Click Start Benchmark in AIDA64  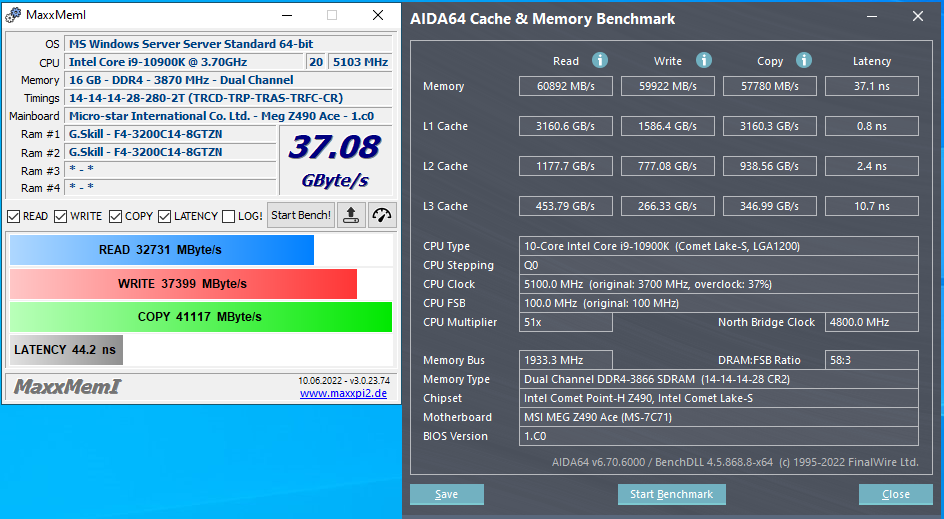point(671,494)
